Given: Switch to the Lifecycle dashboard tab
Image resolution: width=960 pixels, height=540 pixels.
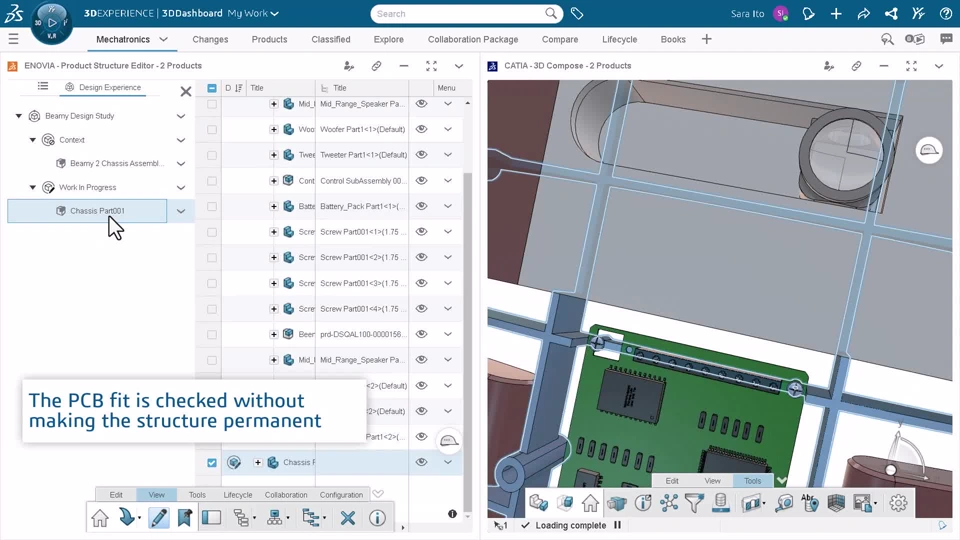Looking at the screenshot, I should tap(619, 39).
